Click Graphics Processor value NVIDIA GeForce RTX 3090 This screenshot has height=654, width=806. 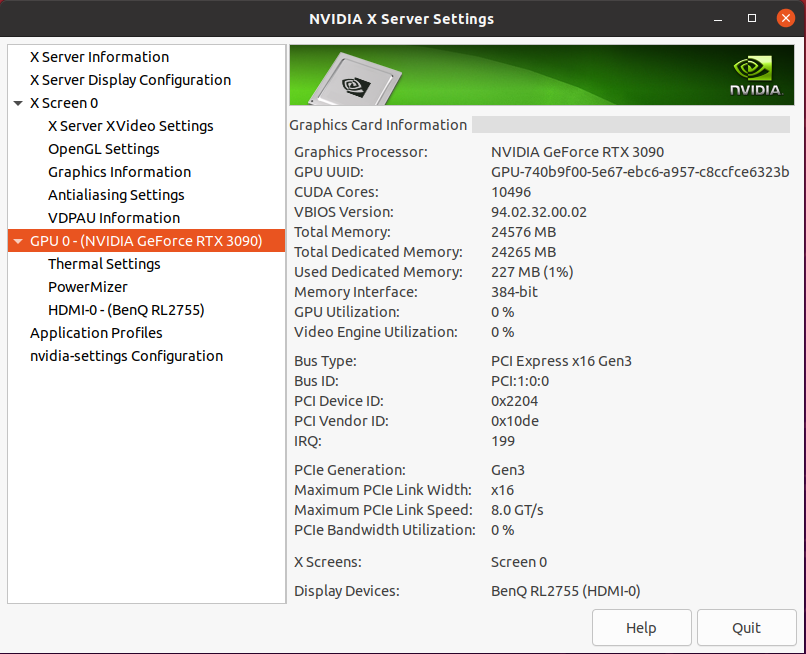pos(577,152)
